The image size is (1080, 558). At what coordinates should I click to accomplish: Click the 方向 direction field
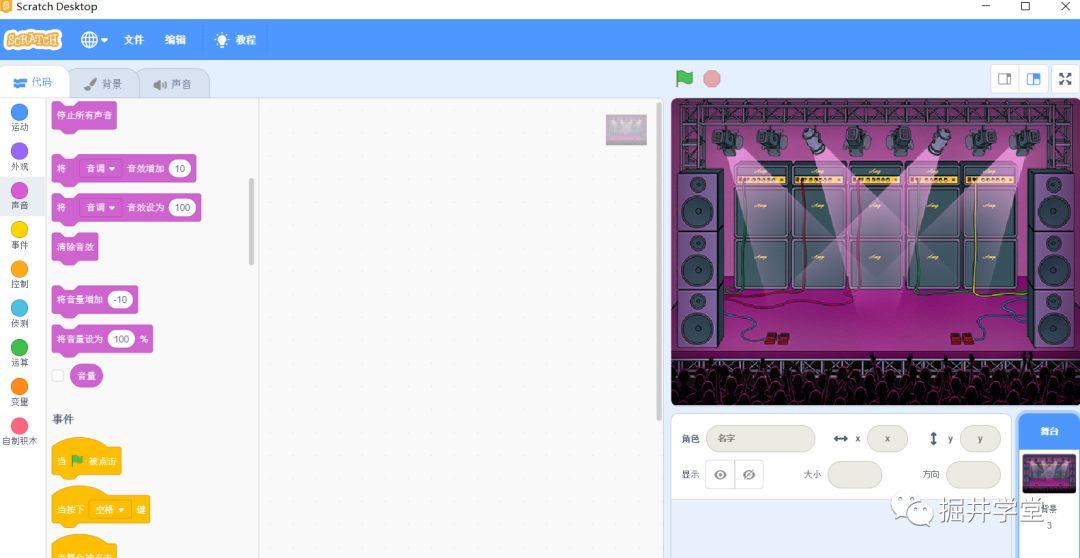pyautogui.click(x=973, y=475)
